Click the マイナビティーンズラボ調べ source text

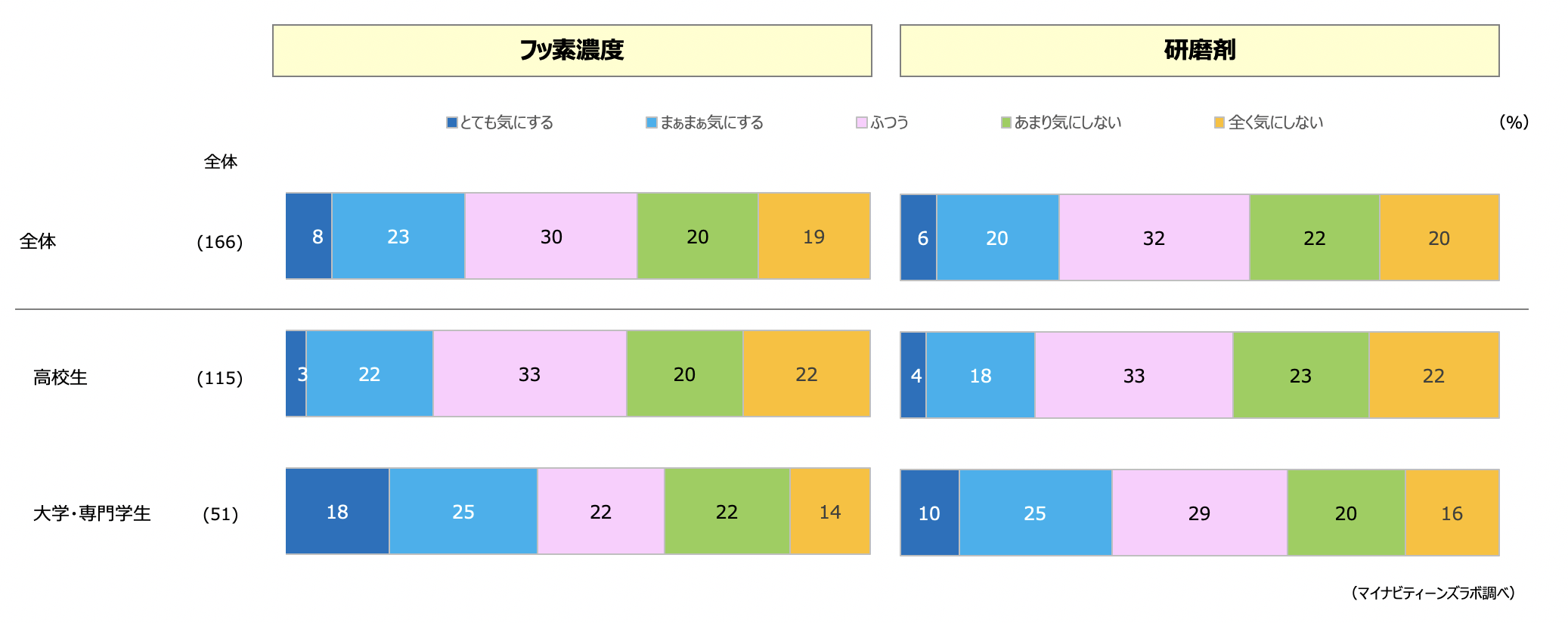tap(1433, 593)
